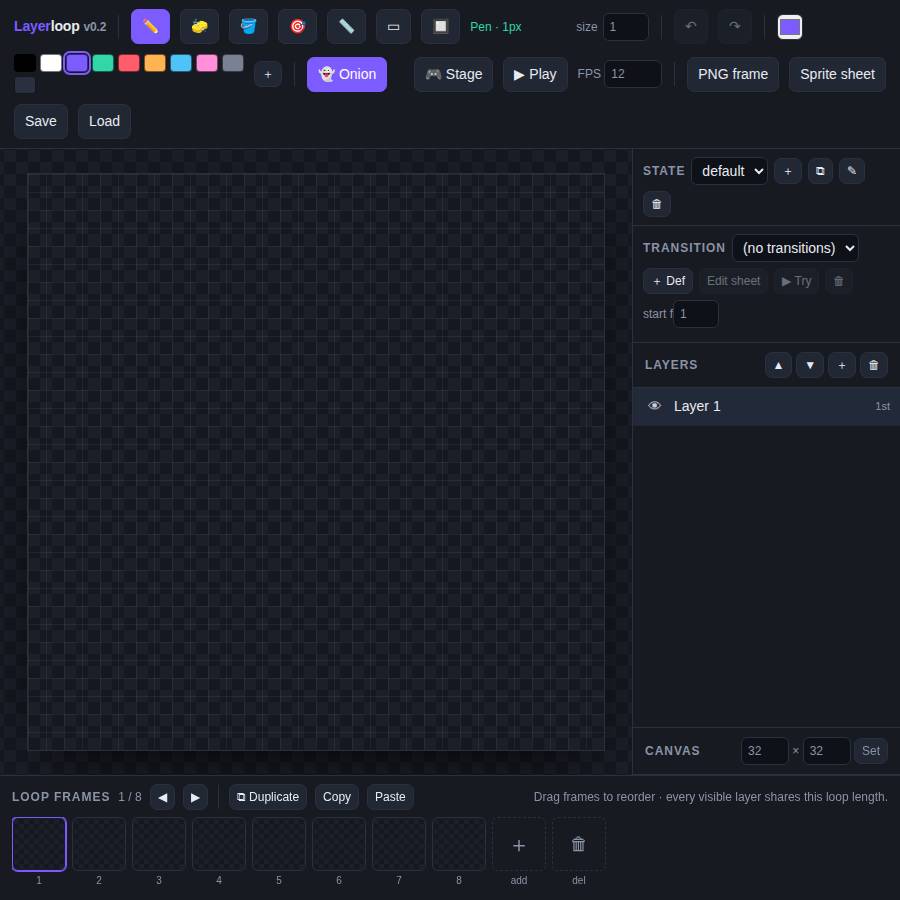Copy the current frame

pyautogui.click(x=337, y=797)
